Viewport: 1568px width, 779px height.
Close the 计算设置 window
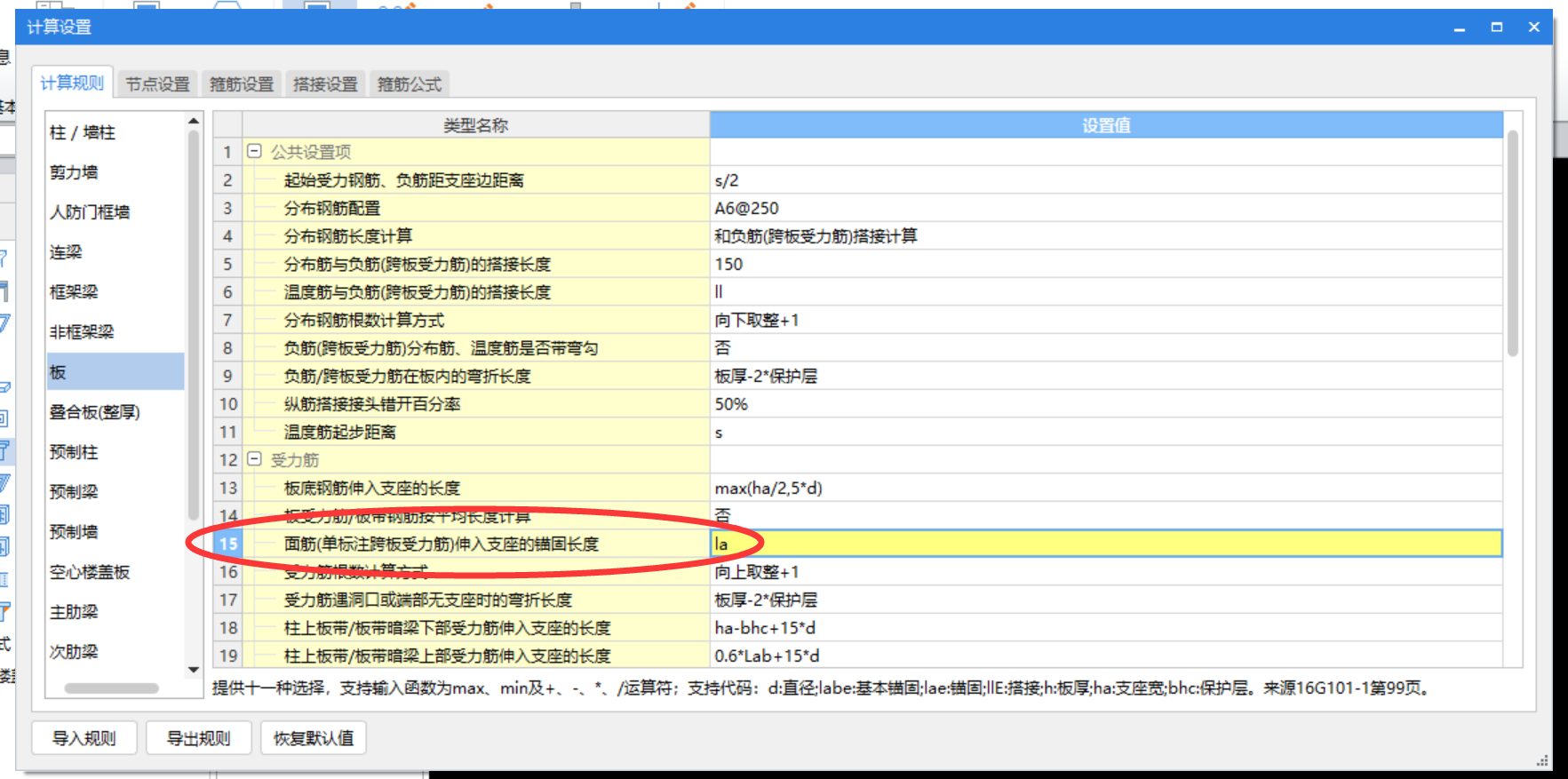[x=1533, y=28]
